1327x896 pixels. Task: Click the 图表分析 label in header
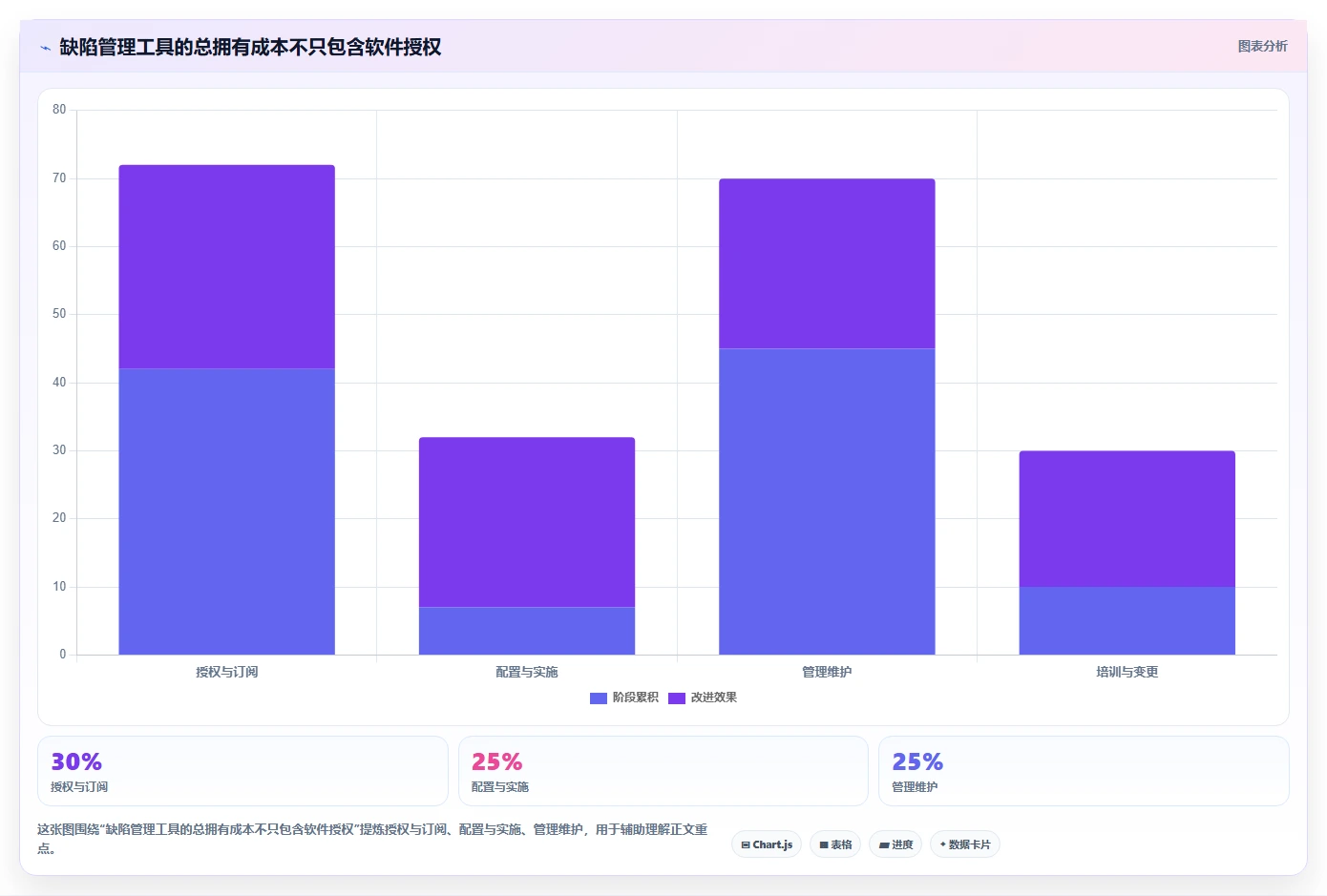pyautogui.click(x=1262, y=46)
